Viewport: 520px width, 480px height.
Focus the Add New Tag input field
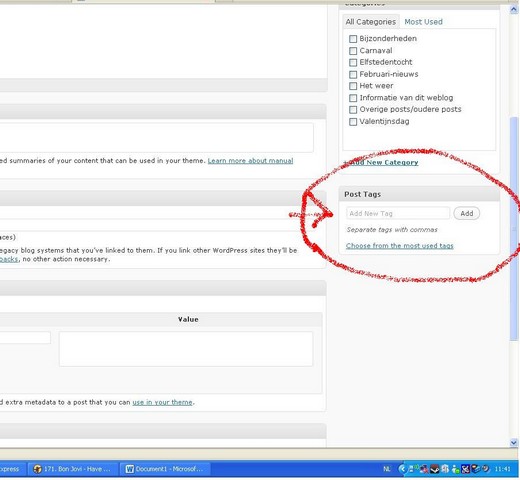398,213
